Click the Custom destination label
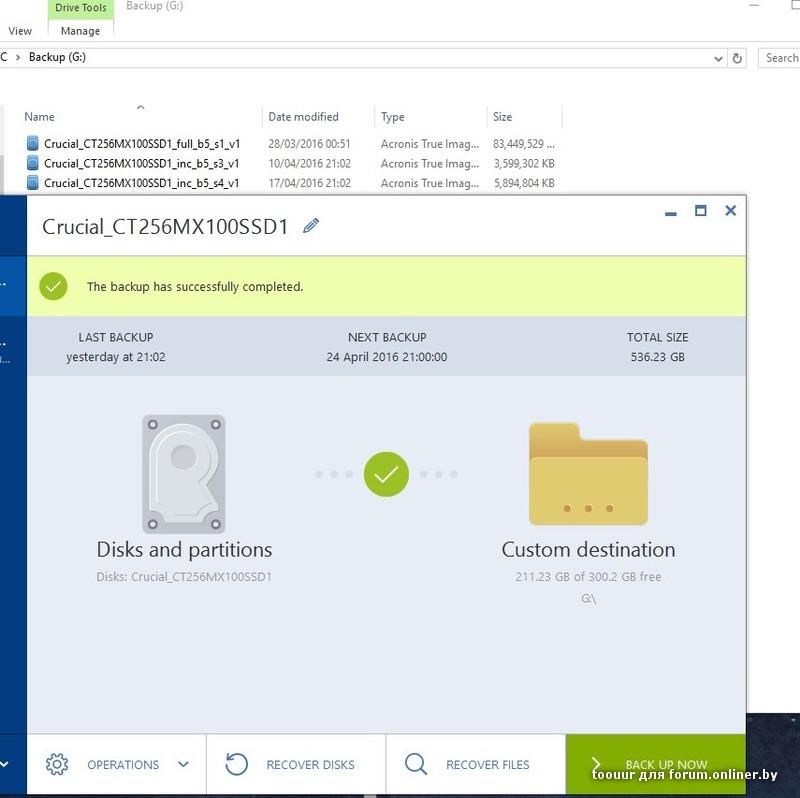This screenshot has height=798, width=800. click(x=588, y=550)
